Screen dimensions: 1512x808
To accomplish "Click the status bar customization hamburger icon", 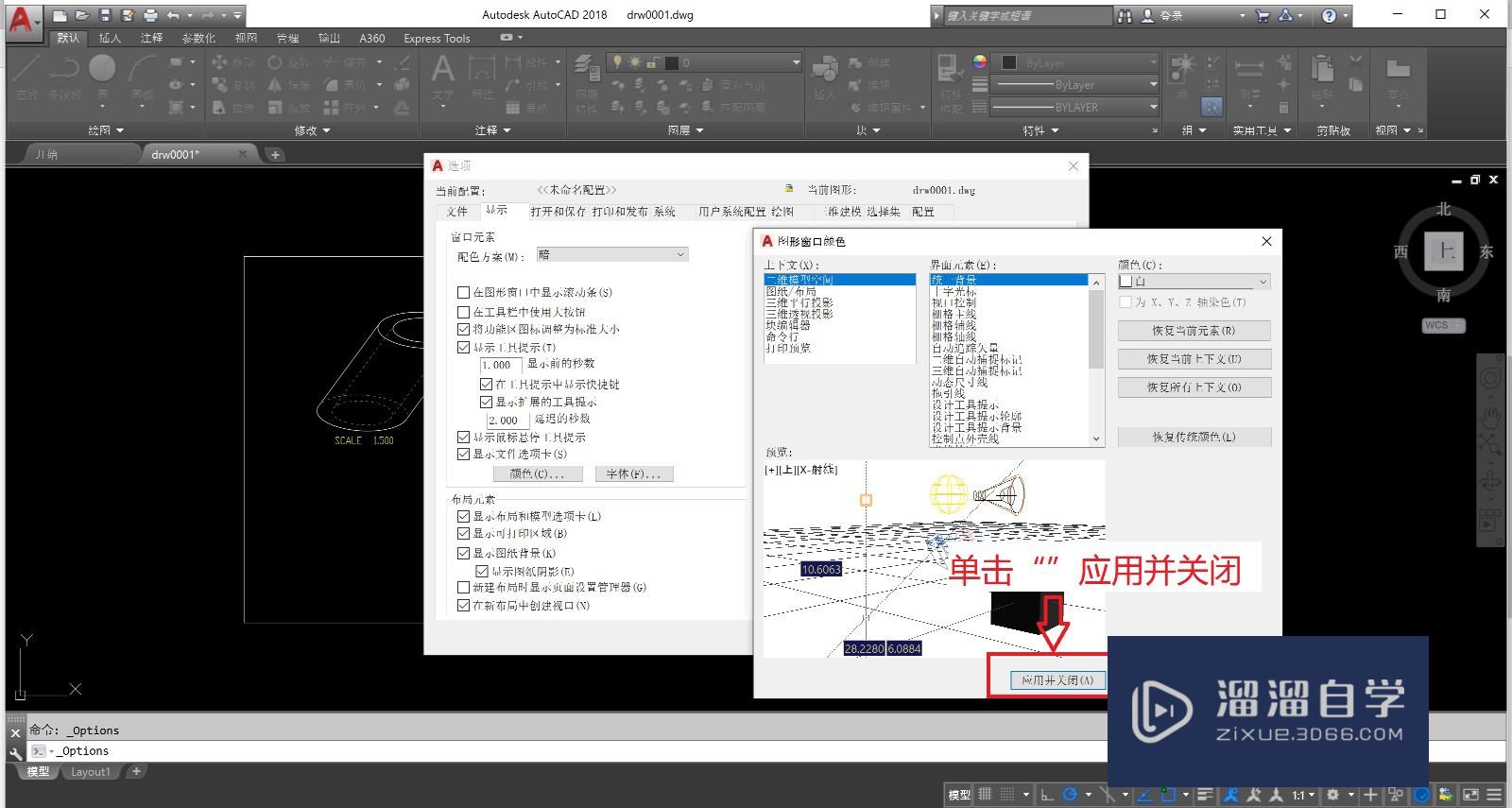I will pos(1492,795).
